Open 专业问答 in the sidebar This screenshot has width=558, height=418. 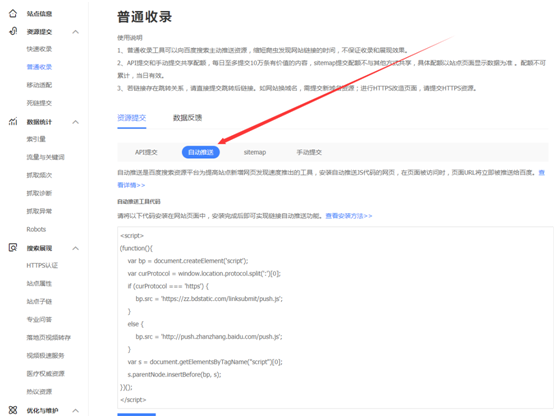(39, 319)
